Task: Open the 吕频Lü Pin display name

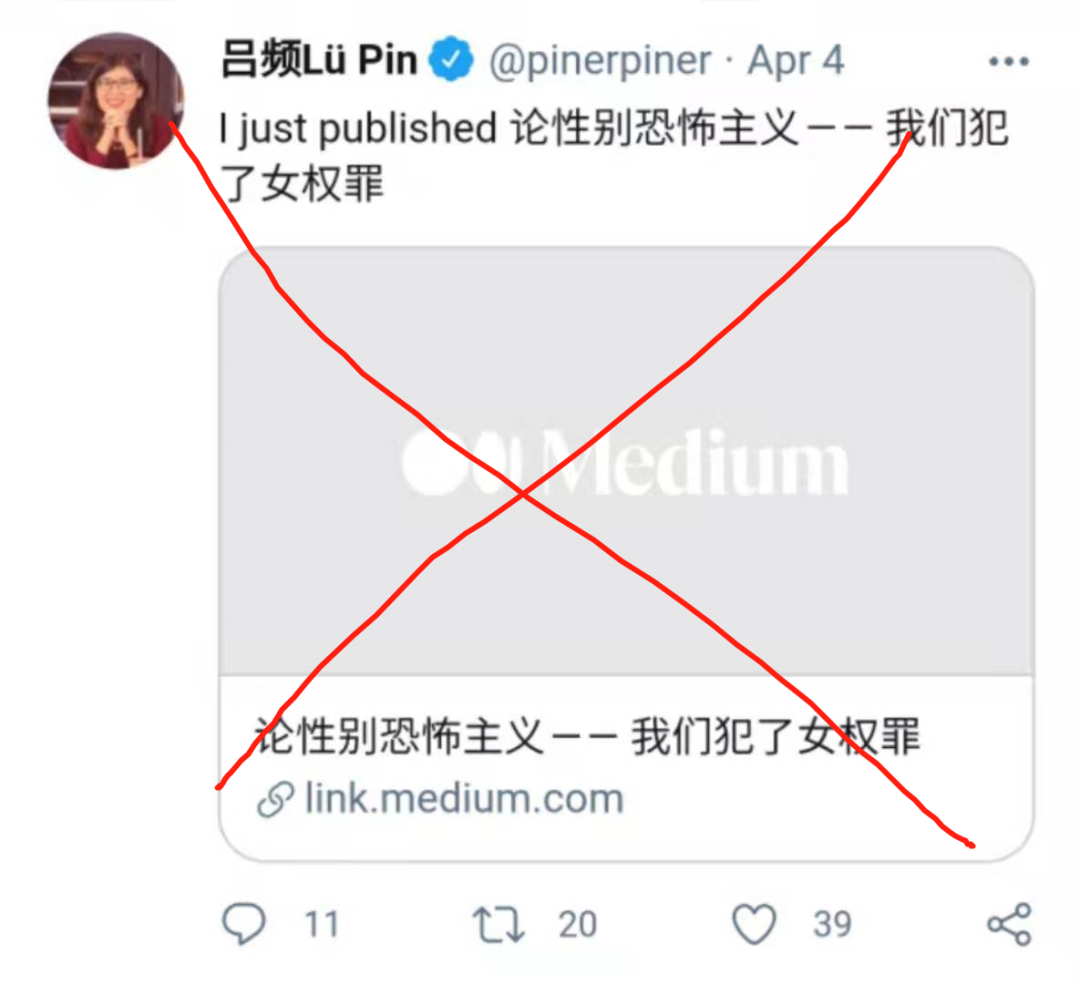Action: tap(319, 60)
